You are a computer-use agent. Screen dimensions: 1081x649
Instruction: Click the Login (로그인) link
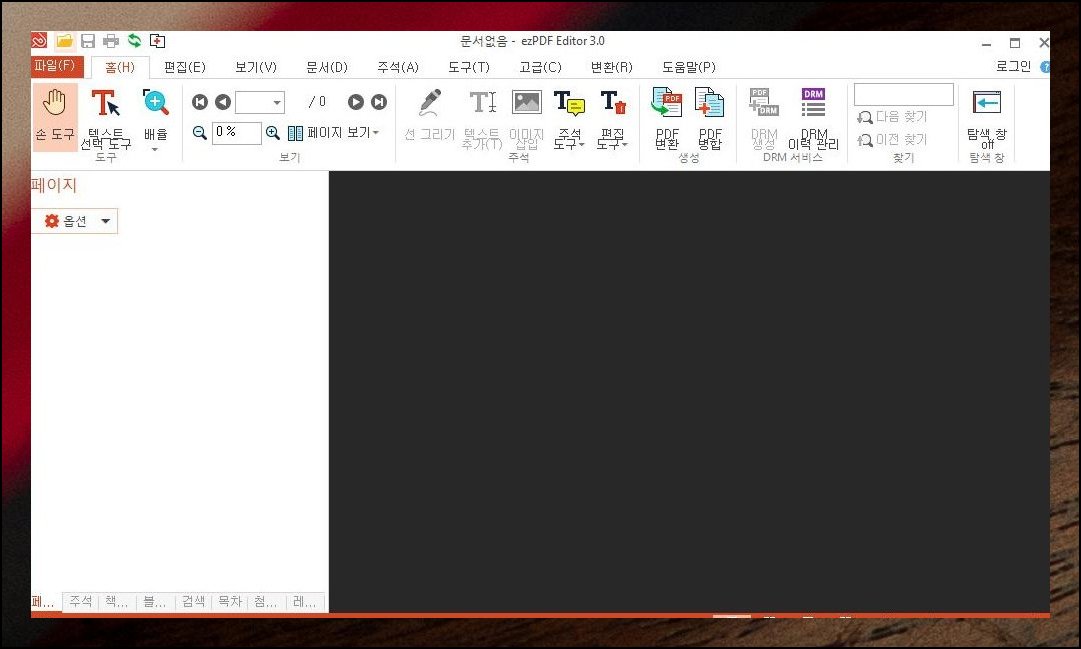(1013, 66)
